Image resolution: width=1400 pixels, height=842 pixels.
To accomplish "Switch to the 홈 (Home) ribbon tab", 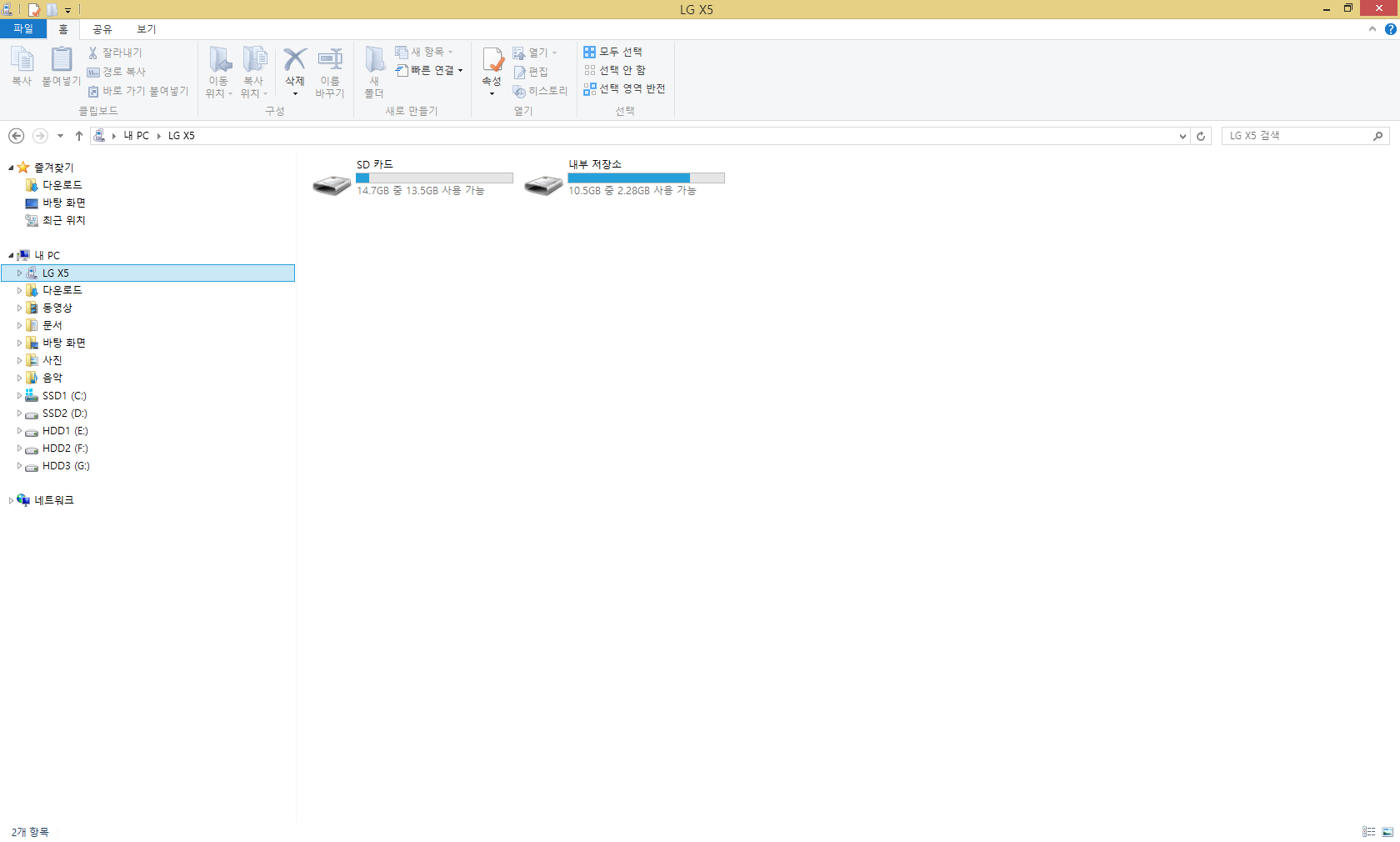I will click(62, 29).
